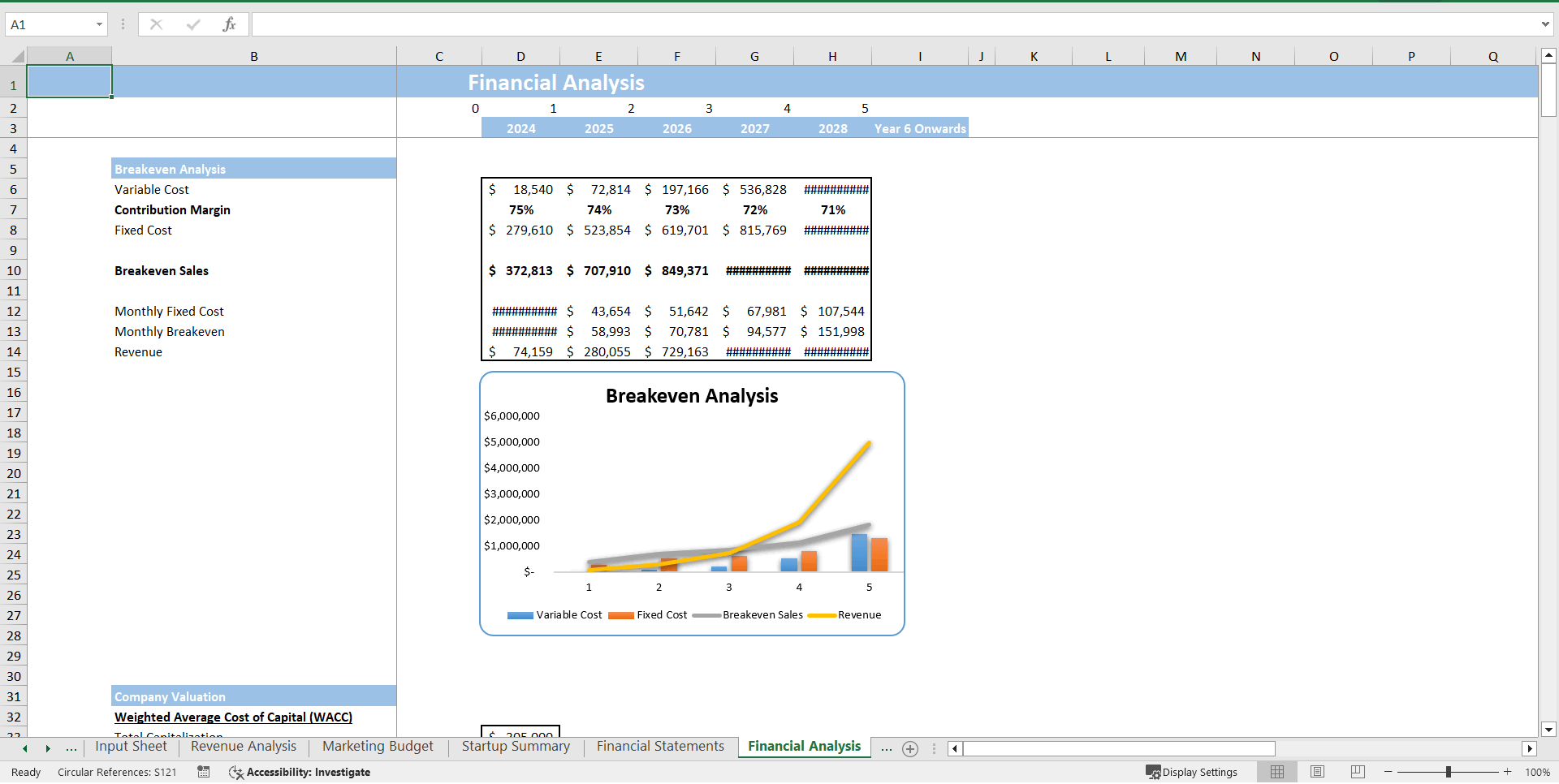Viewport: 1559px width, 784px height.
Task: Open the Input Sheet tab
Action: (131, 747)
